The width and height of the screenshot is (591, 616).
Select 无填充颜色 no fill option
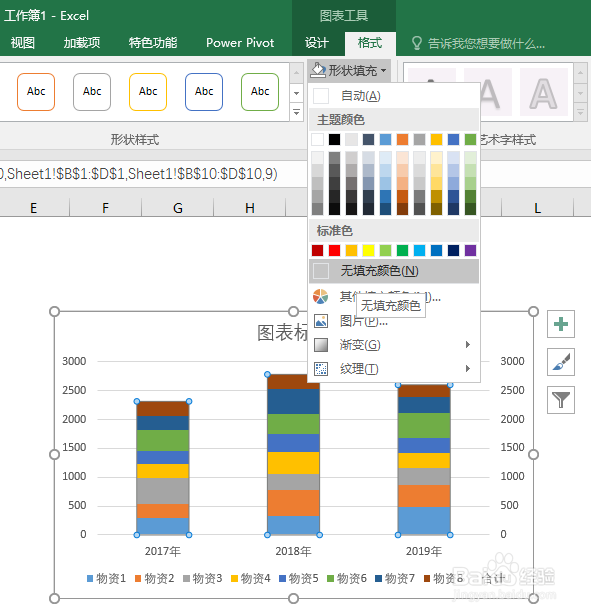point(394,271)
